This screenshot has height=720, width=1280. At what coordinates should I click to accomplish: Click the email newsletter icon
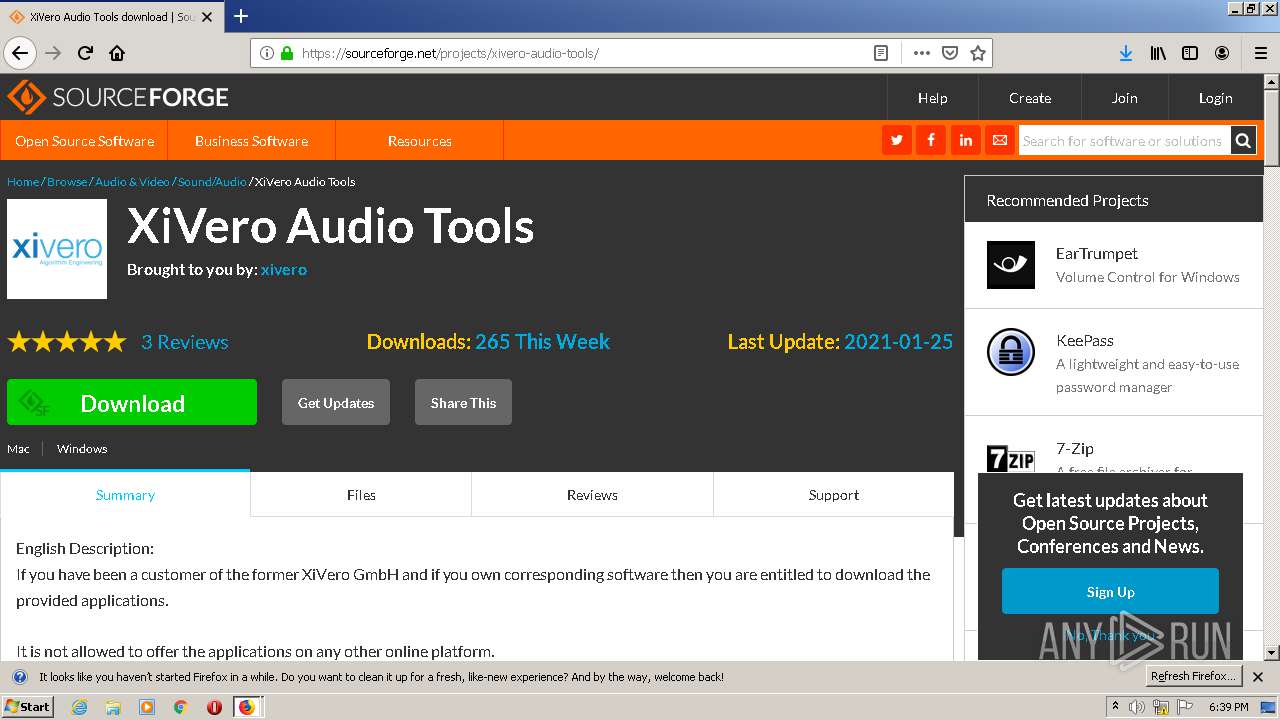coord(999,140)
